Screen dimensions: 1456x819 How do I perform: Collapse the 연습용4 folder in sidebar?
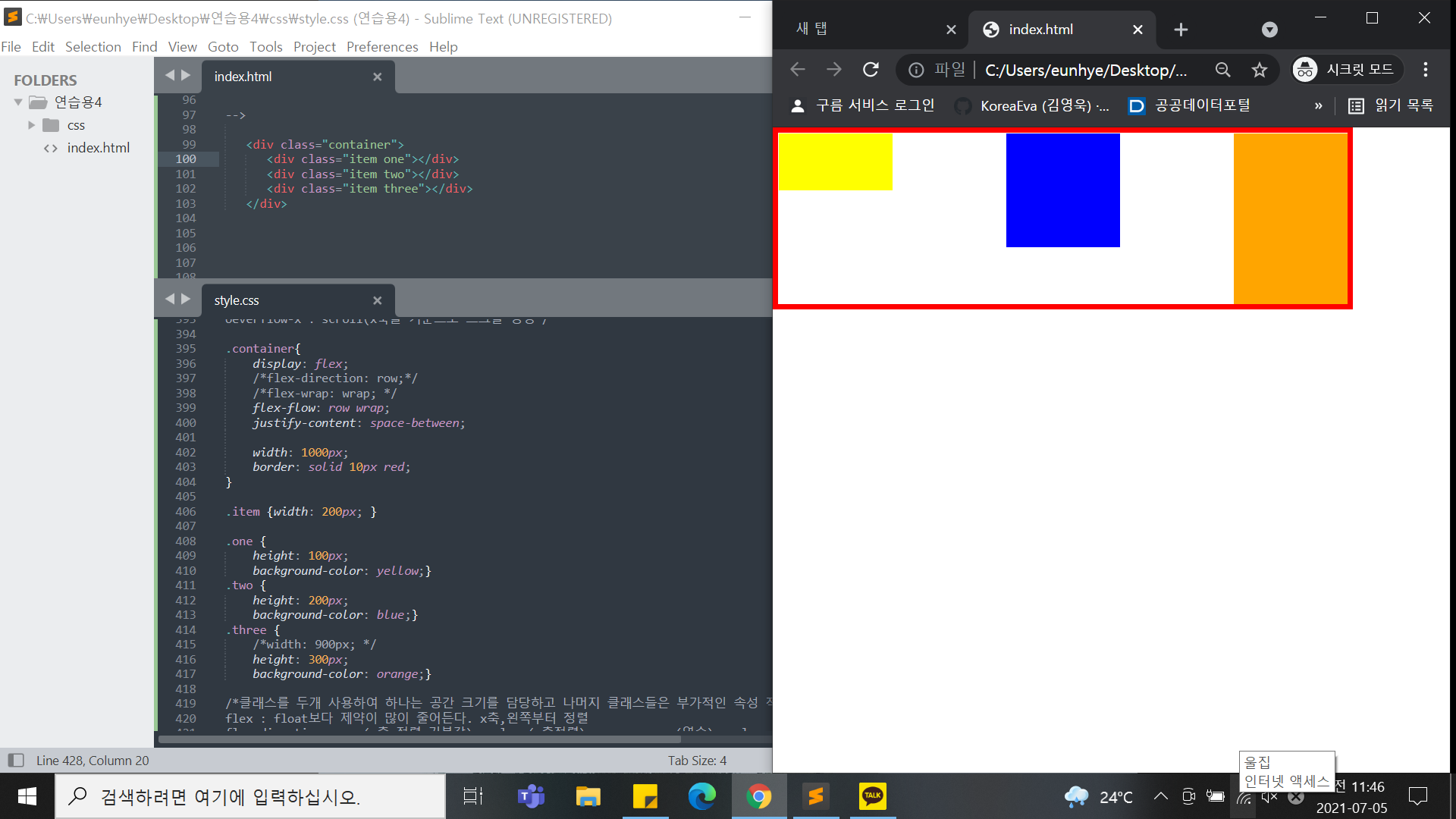click(x=18, y=102)
